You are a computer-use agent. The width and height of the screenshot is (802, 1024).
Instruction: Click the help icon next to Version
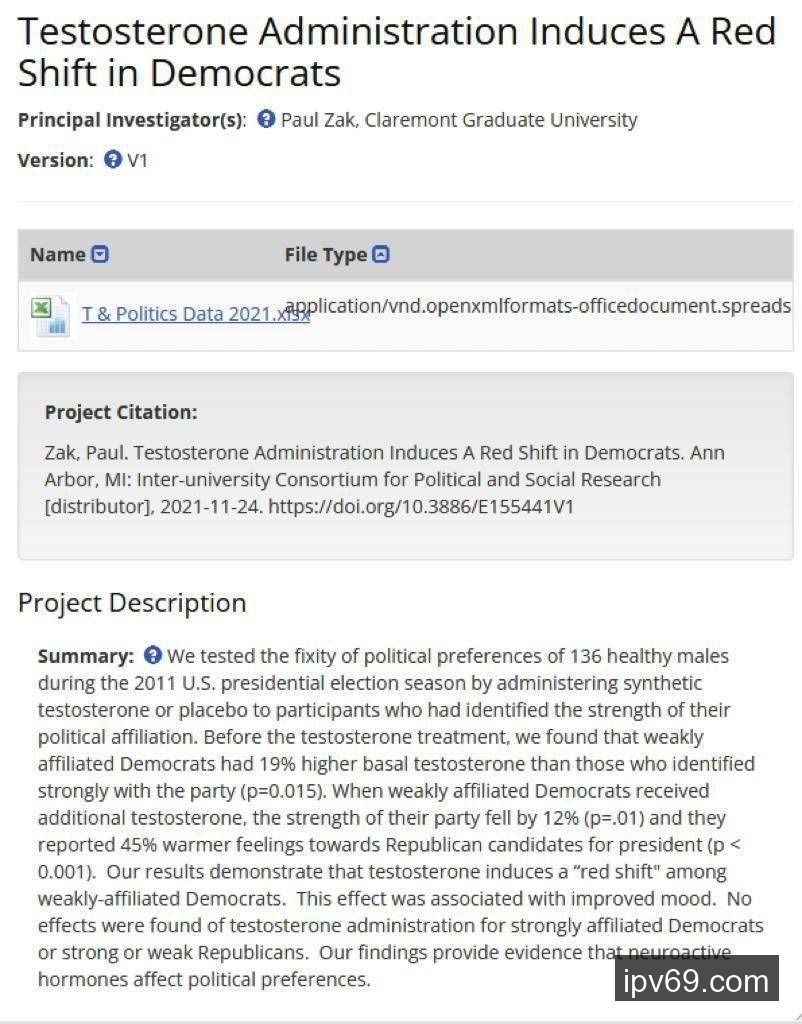click(113, 160)
